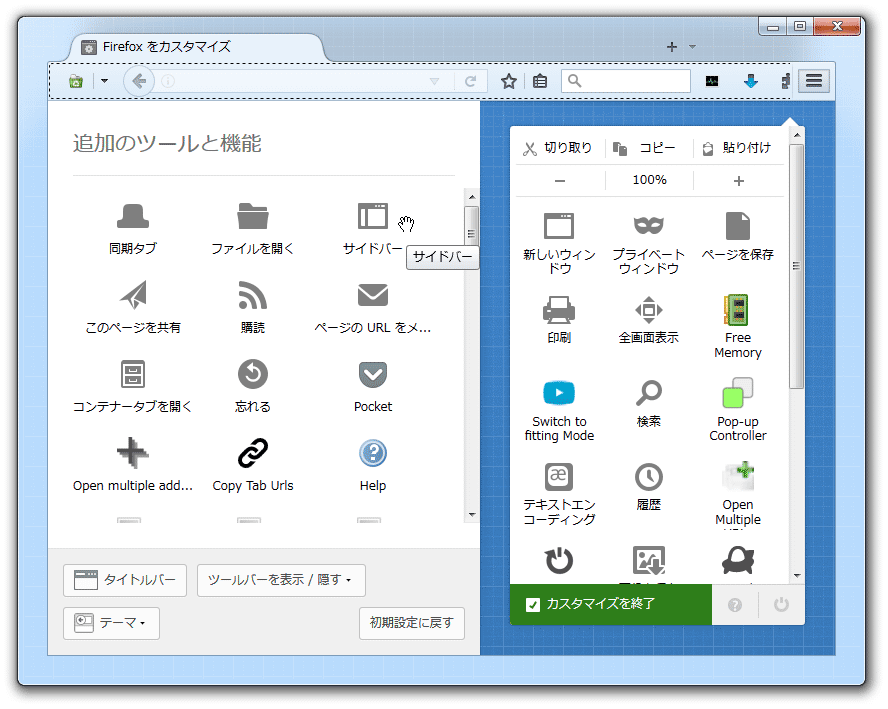Select the Private Window mask icon
Viewport: 888px width, 709px height.
pyautogui.click(x=648, y=225)
